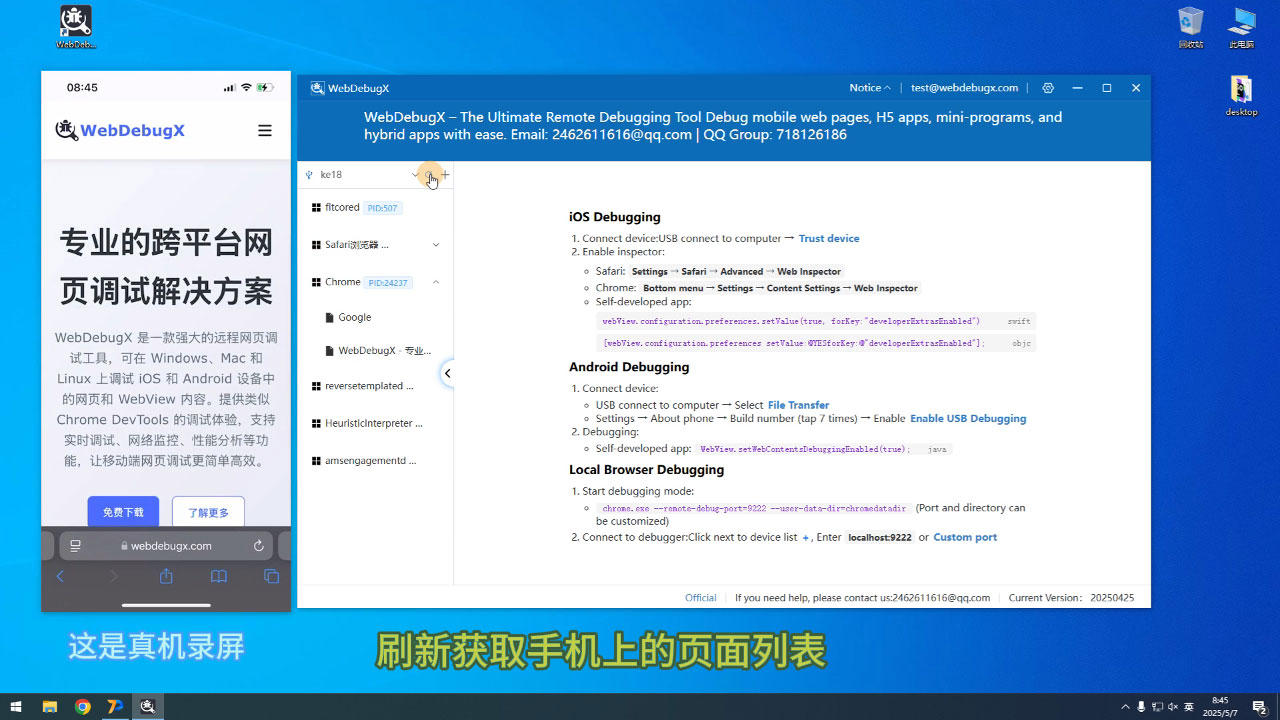Open the desktop folder icon
Screen dimensions: 1280x720
(x=1241, y=96)
